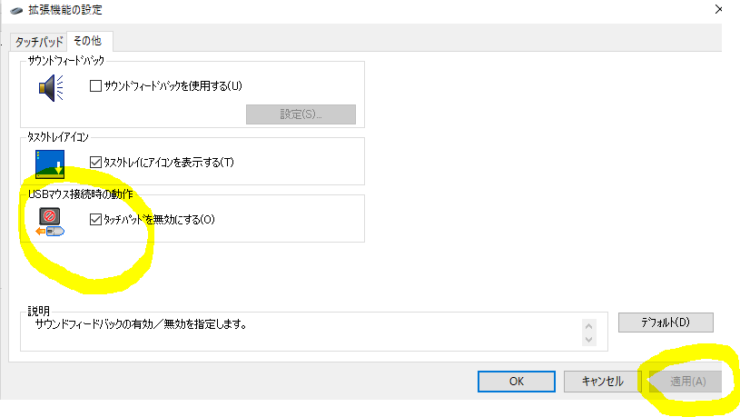Click the キャンセル button
This screenshot has height=417, width=740.
(x=601, y=381)
